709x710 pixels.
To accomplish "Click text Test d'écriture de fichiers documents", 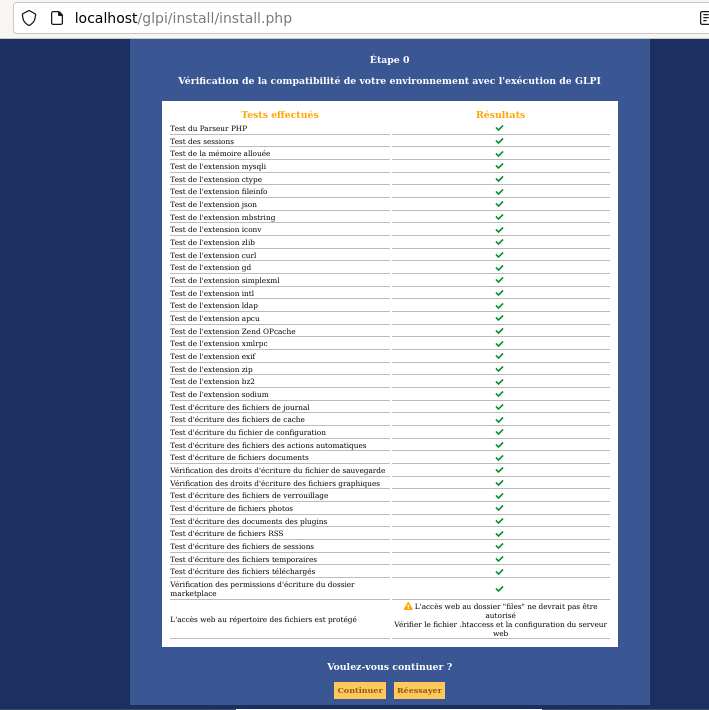I will [240, 457].
